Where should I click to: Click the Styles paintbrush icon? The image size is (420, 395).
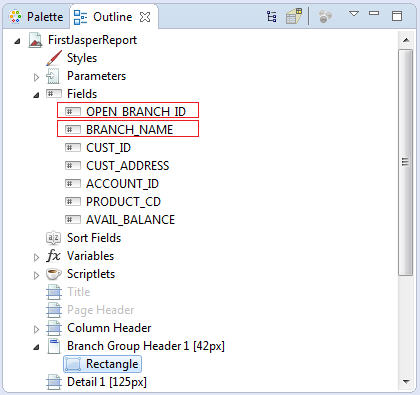tap(54, 58)
